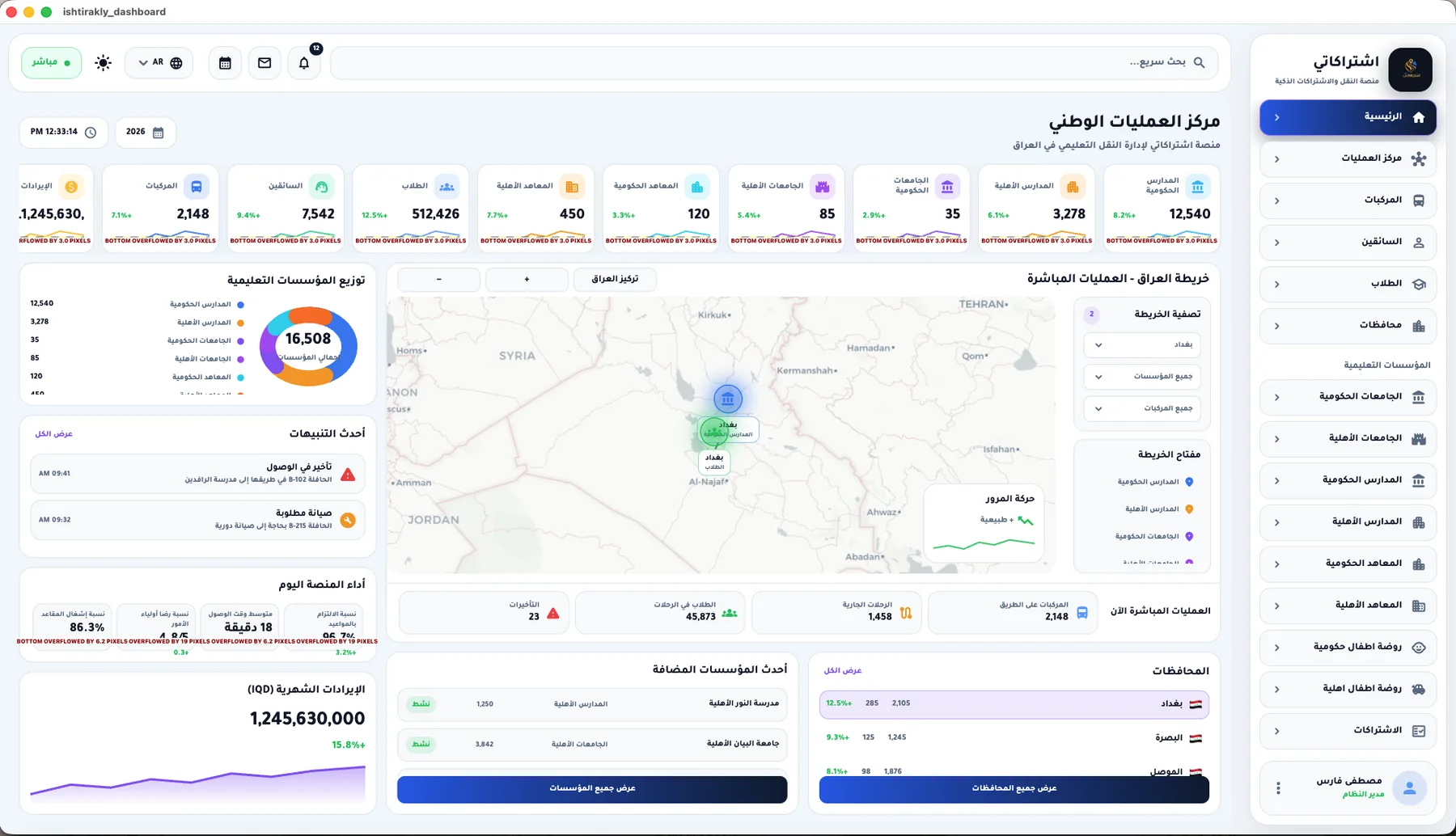Screen dimensions: 1456x836
Task: Open مركز العمليات sidebar item
Action: (1348, 158)
